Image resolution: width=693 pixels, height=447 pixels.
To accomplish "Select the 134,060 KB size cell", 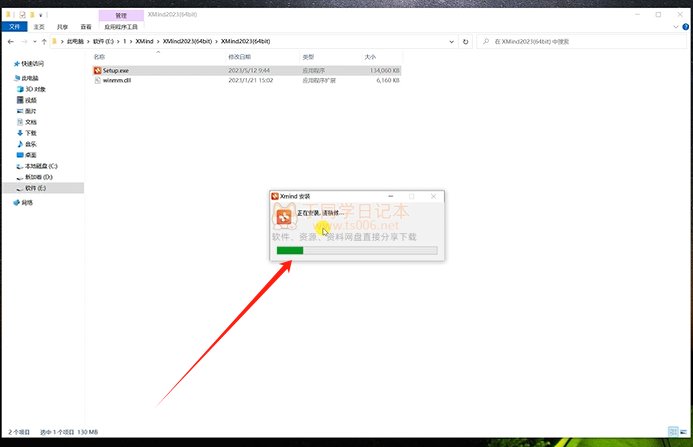I will point(385,70).
